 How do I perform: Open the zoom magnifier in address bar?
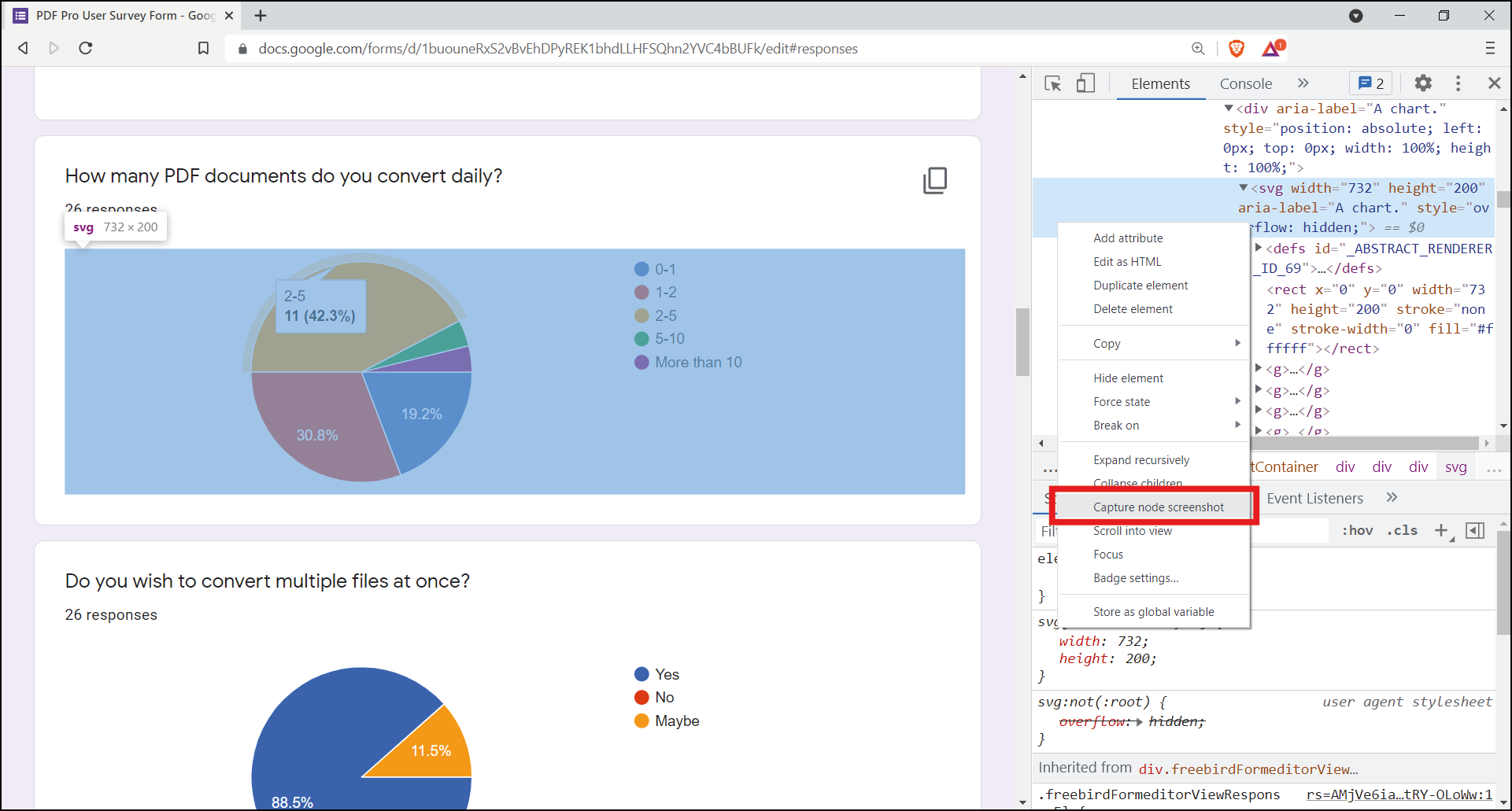click(x=1198, y=49)
